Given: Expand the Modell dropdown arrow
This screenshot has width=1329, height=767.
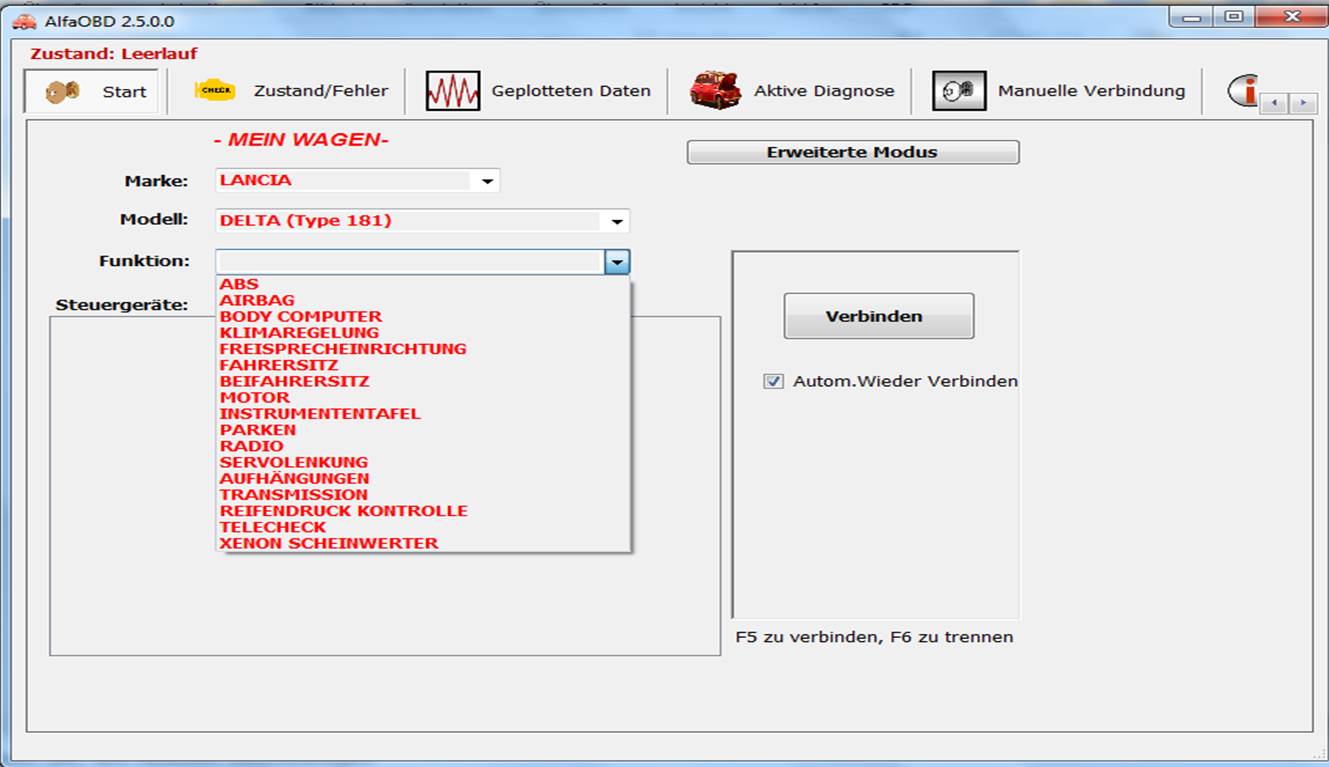Looking at the screenshot, I should 617,221.
